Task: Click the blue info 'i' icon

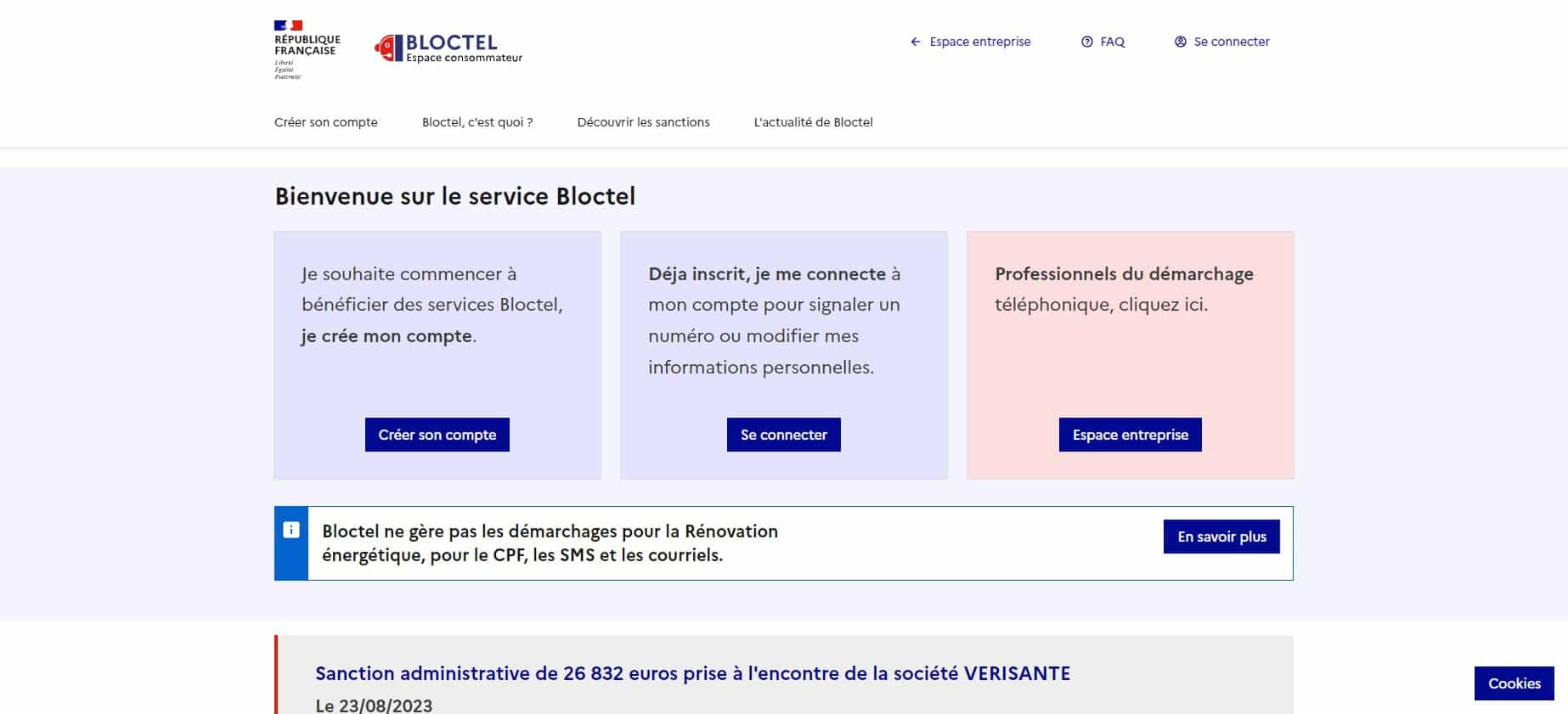Action: click(x=291, y=529)
